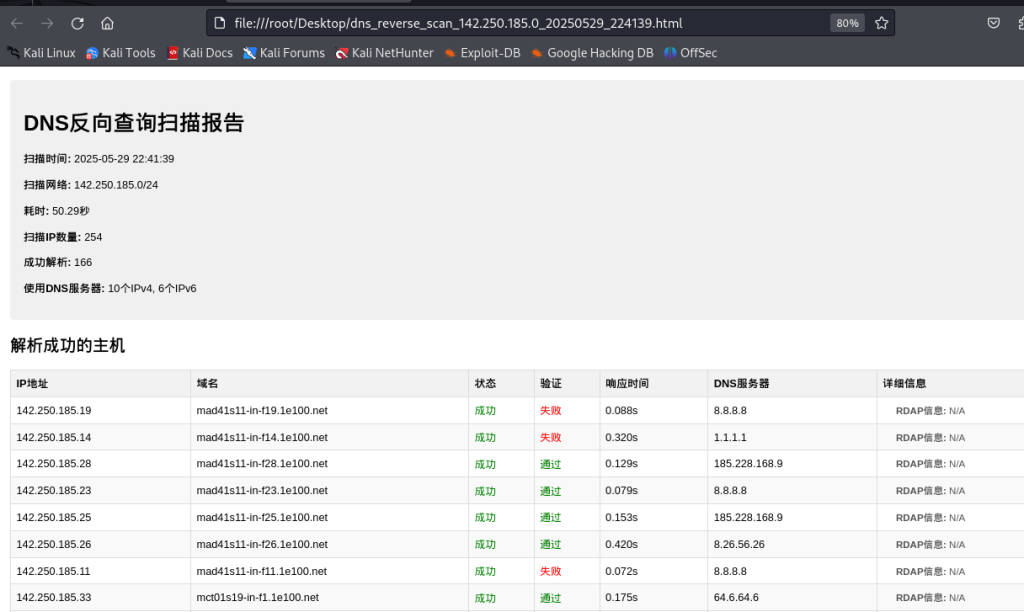Reload the current page
This screenshot has height=612, width=1024.
77,23
